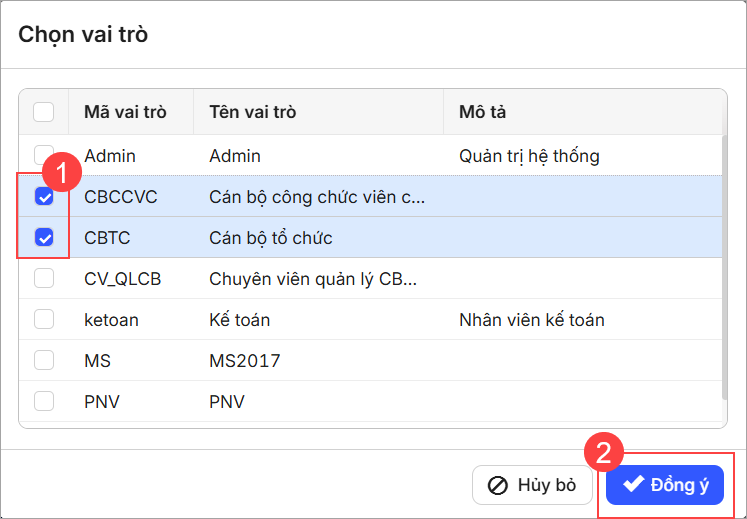Tick the MS role checkbox
This screenshot has width=747, height=519.
coord(44,360)
